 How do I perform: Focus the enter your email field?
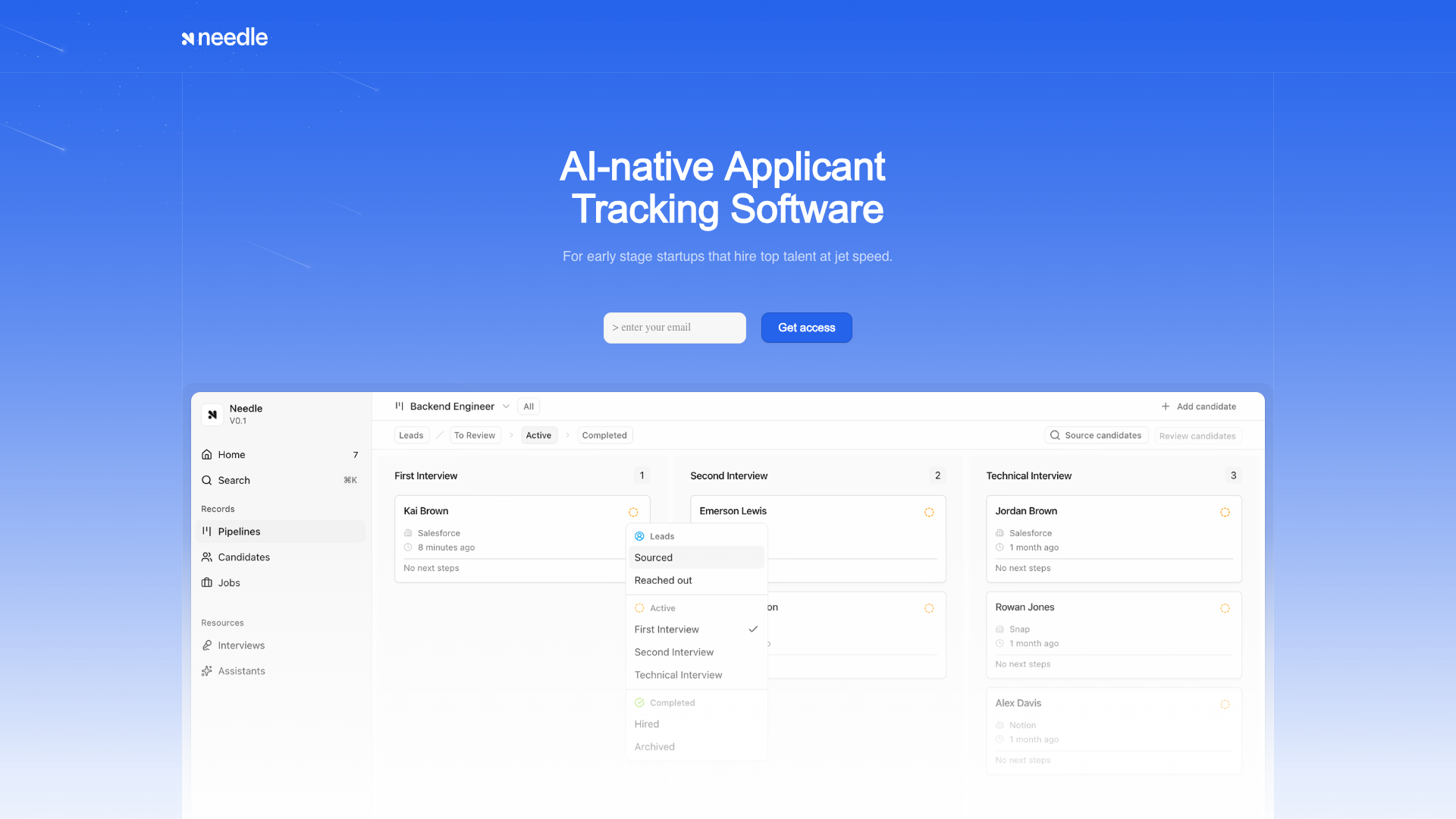pos(674,328)
